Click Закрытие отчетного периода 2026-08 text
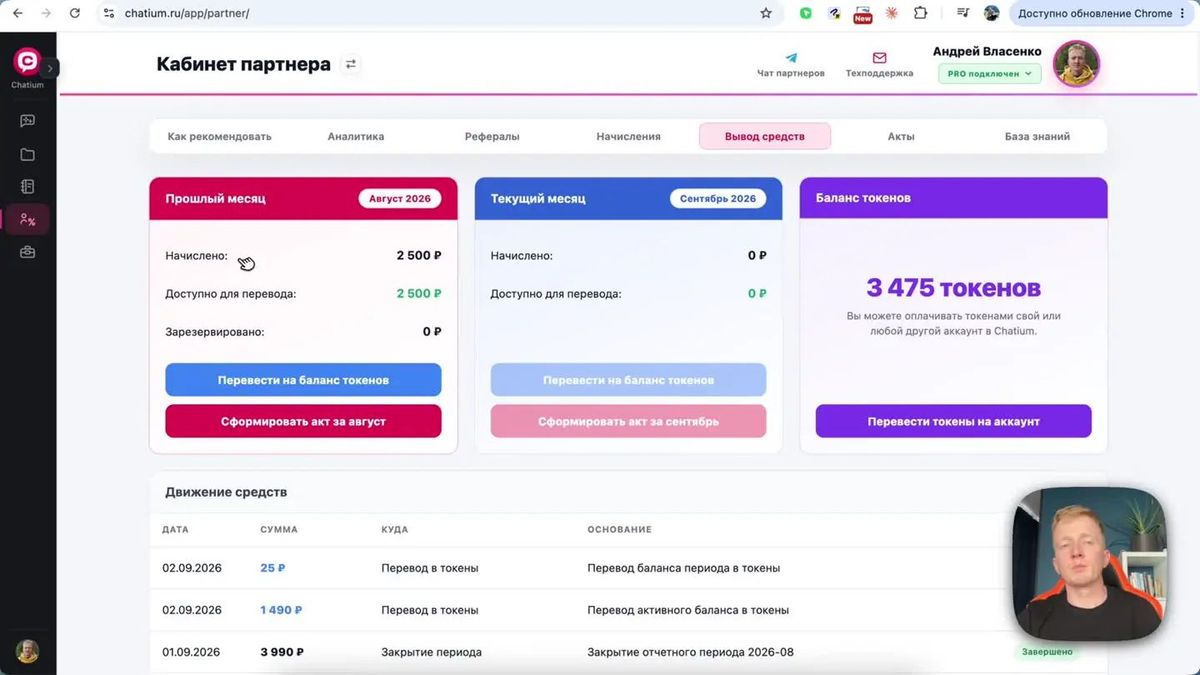The width and height of the screenshot is (1200, 675). click(690, 652)
